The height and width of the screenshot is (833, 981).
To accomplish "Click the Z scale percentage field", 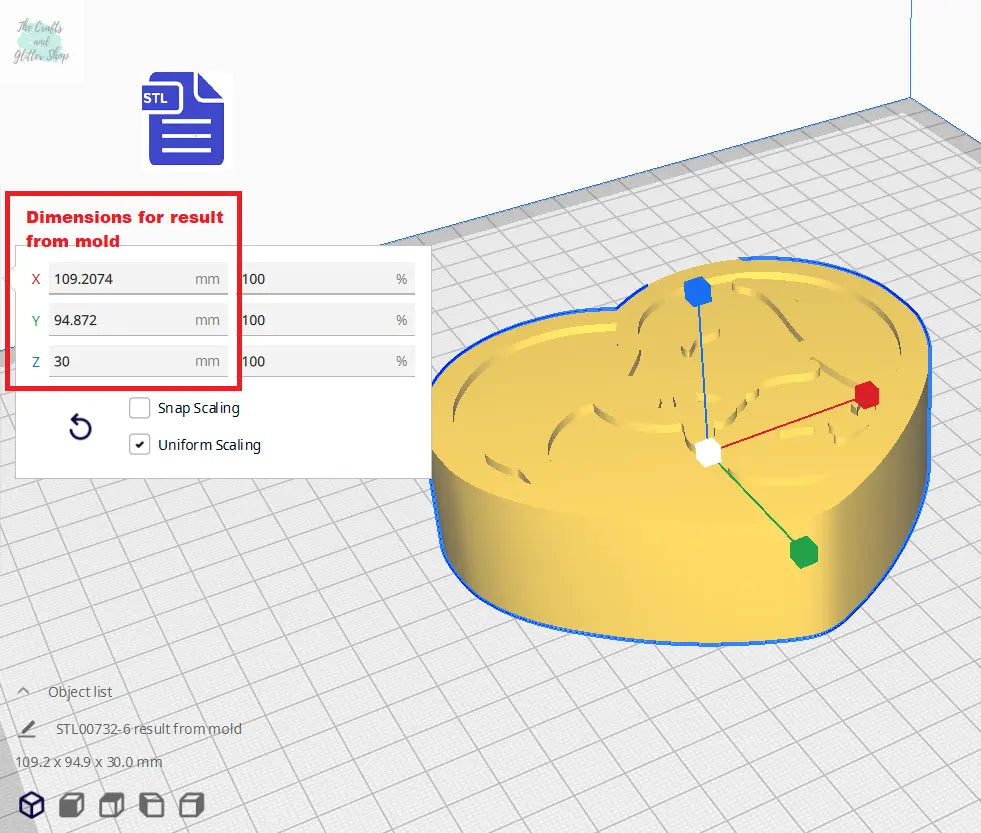I will 315,361.
